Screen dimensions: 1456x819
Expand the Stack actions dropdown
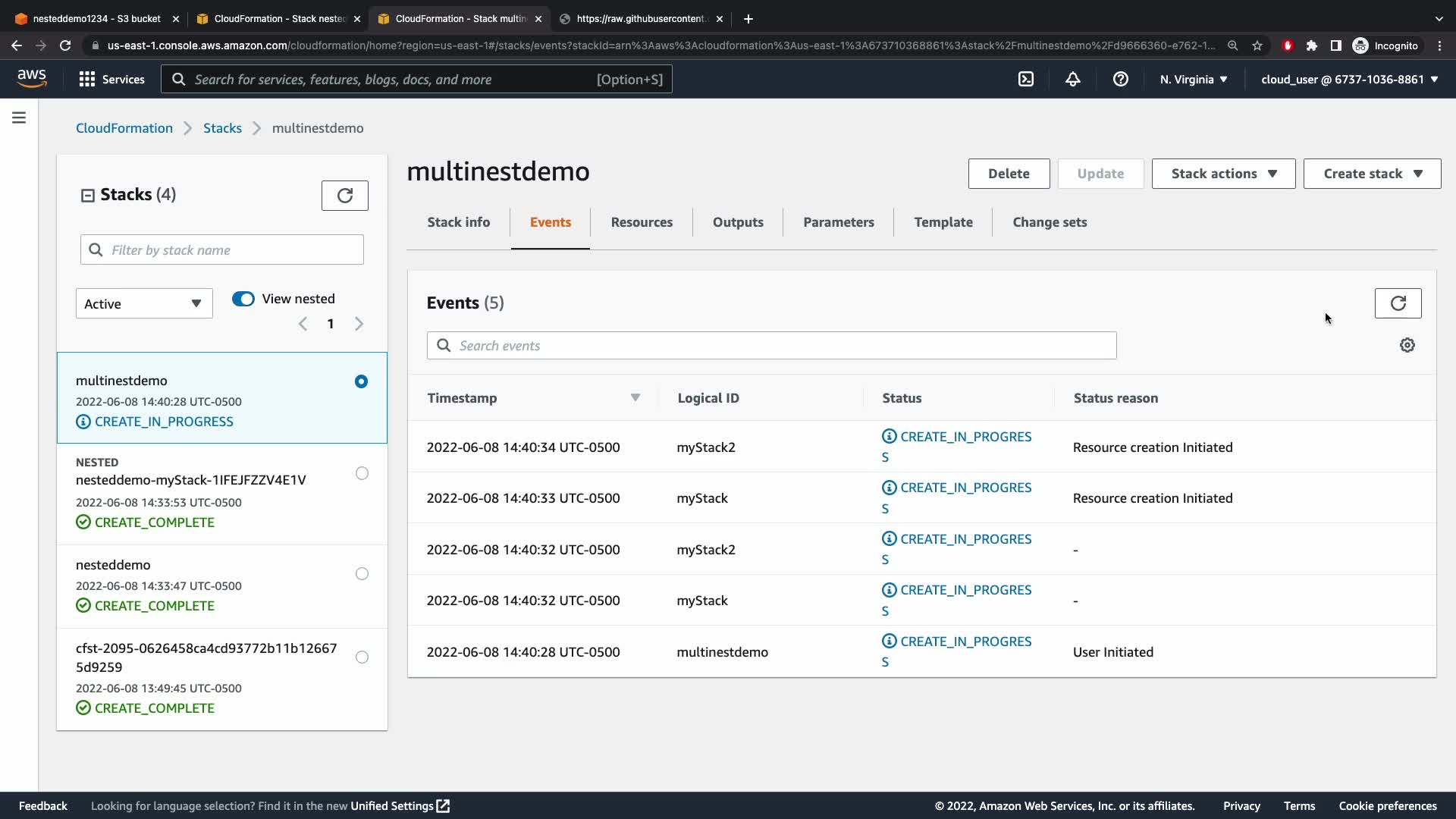1222,174
